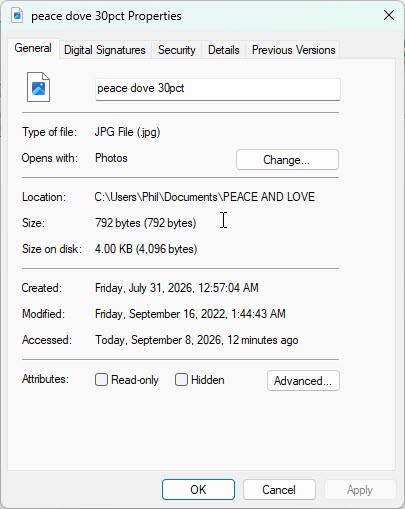405x509 pixels.
Task: Click the title bar image file icon
Action: 17,15
